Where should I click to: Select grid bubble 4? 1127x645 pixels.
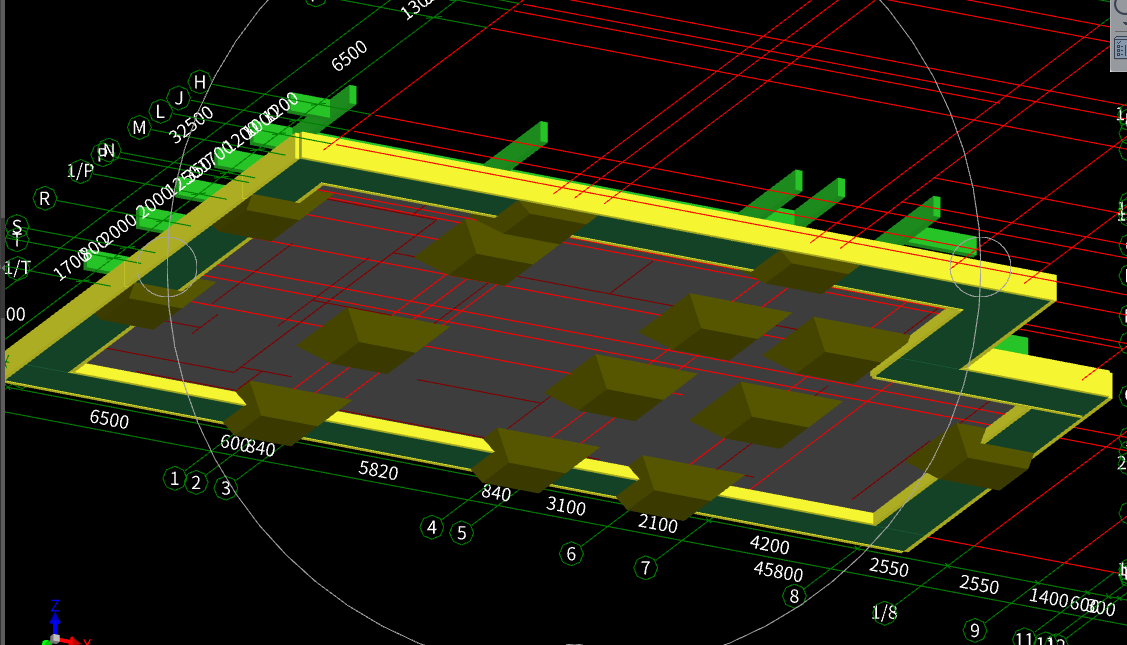pos(431,527)
